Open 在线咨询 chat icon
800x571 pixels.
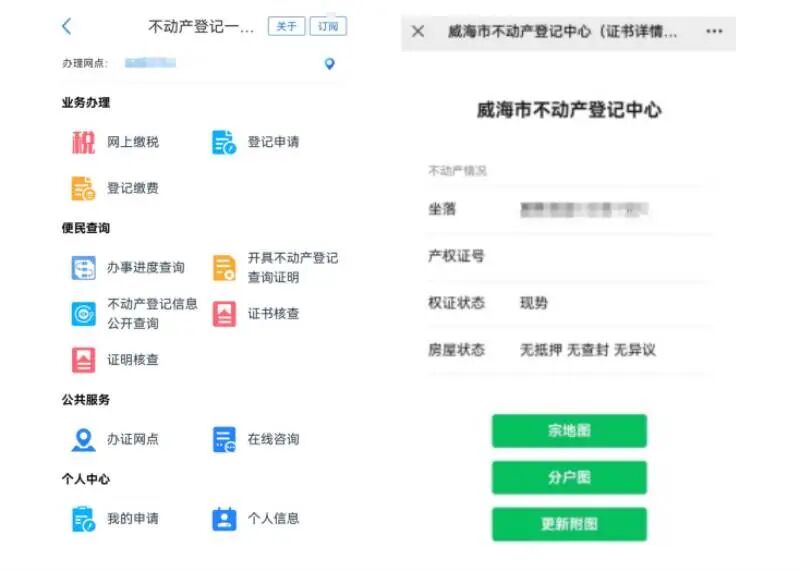[224, 439]
